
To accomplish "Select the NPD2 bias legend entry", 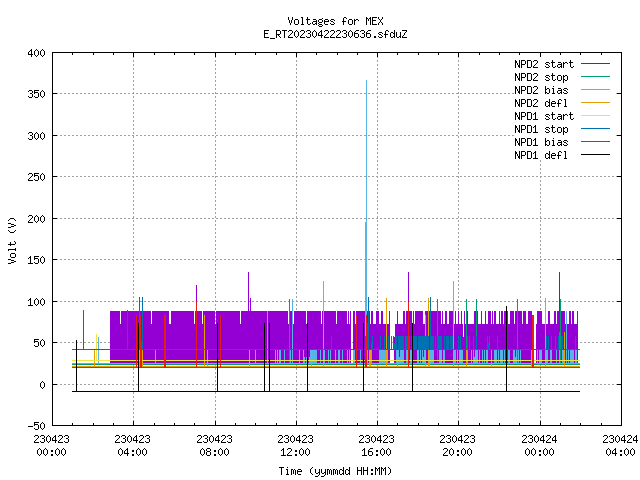I will pyautogui.click(x=541, y=90).
